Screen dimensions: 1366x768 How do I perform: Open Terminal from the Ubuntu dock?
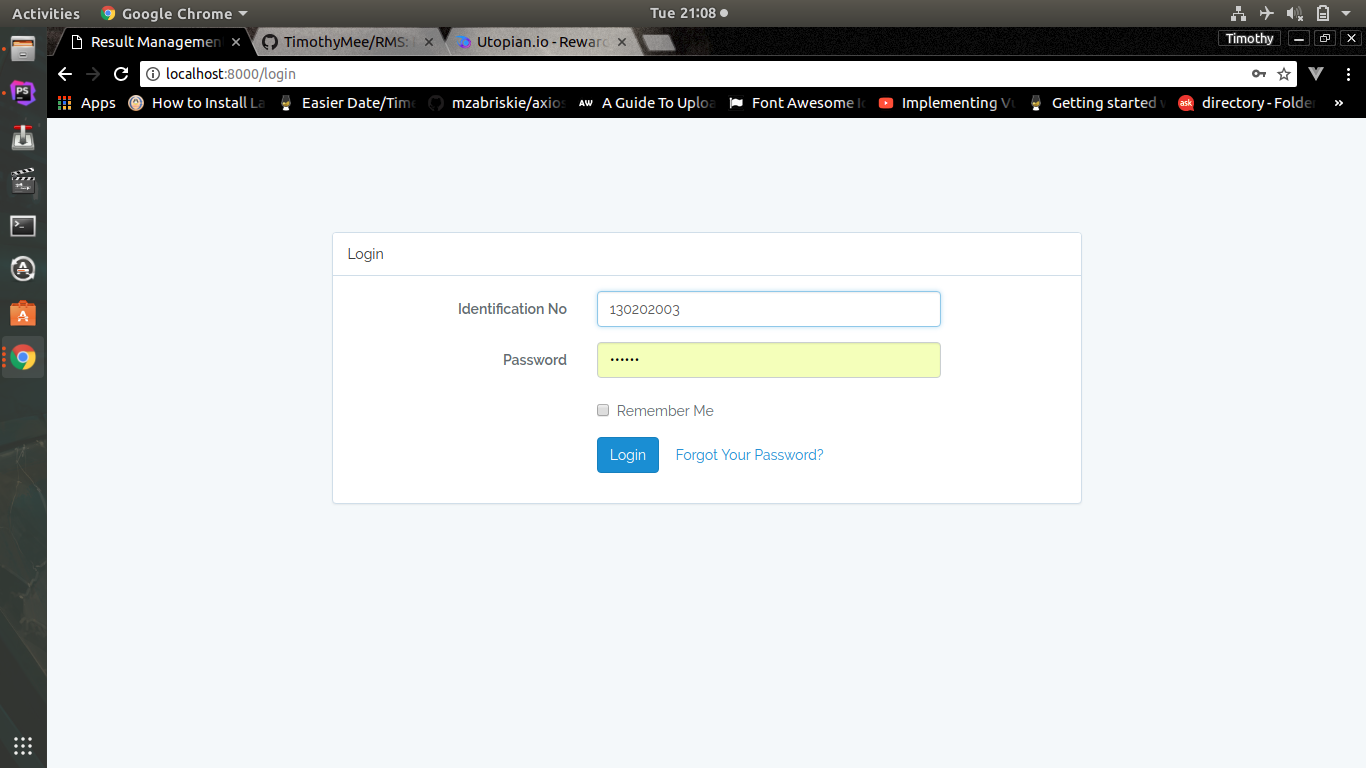[22, 225]
